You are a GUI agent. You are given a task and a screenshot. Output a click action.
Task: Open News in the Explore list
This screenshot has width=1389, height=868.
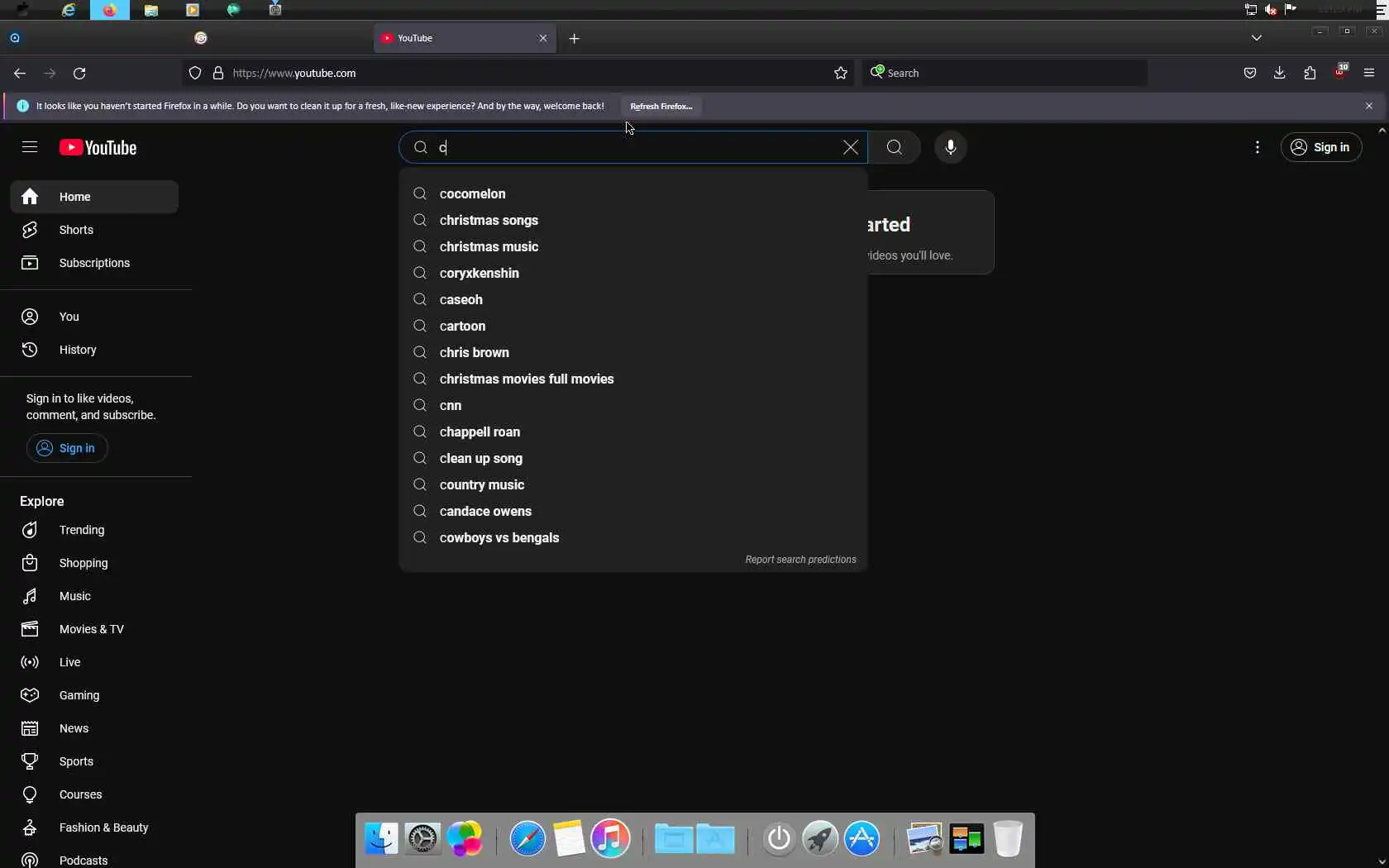94,728
